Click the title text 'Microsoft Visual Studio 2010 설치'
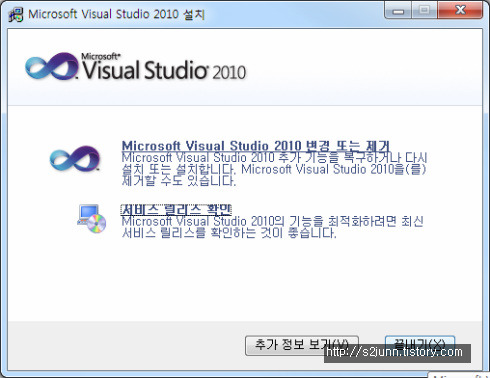This screenshot has width=490, height=378. (116, 14)
